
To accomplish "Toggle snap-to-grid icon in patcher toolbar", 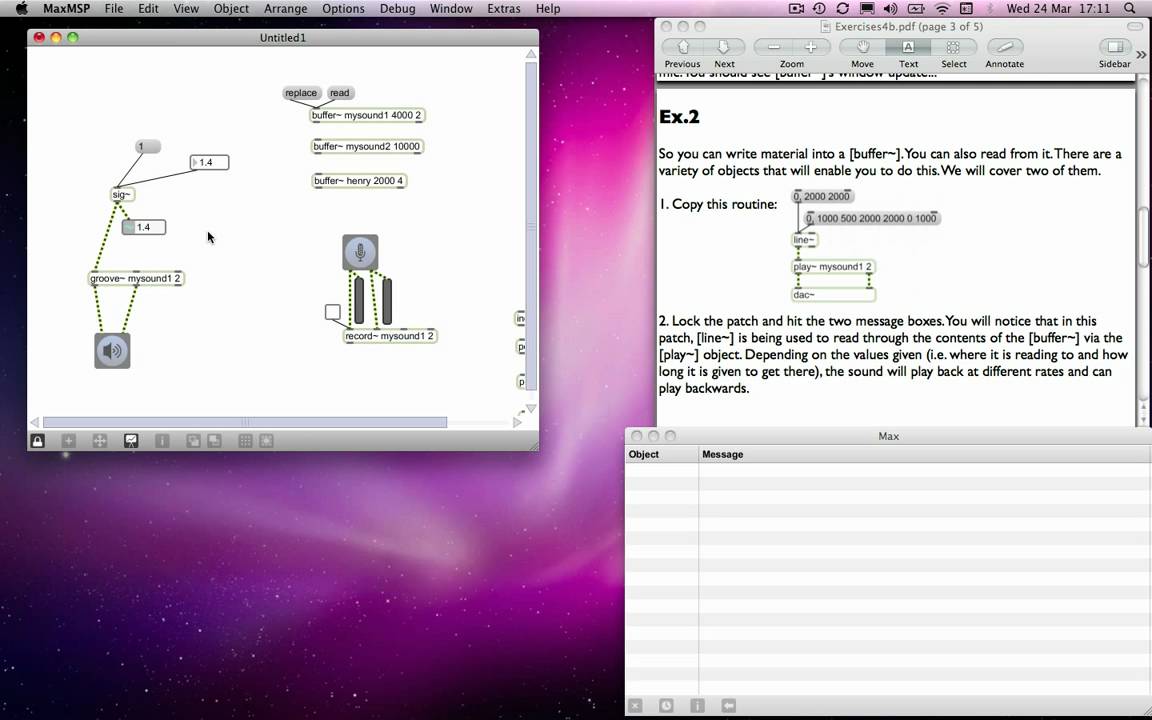I will click(266, 441).
